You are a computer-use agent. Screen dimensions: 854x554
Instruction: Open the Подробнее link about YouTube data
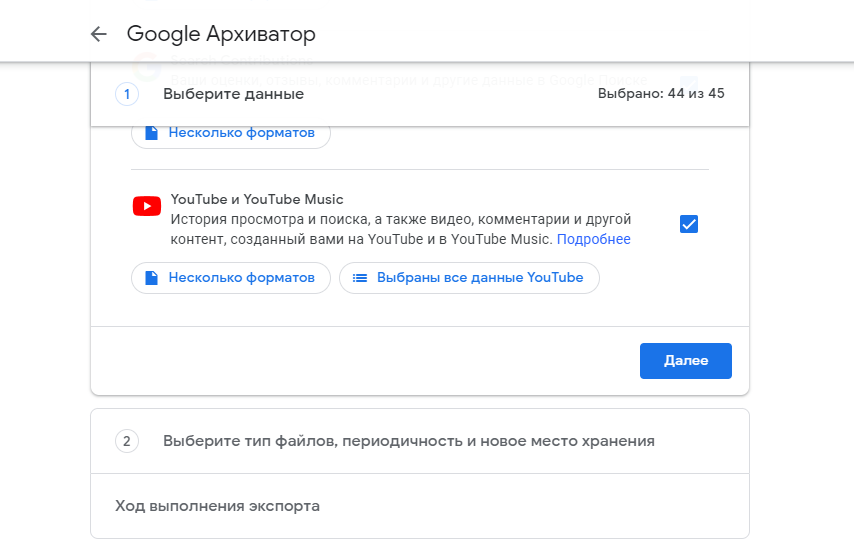tap(594, 239)
